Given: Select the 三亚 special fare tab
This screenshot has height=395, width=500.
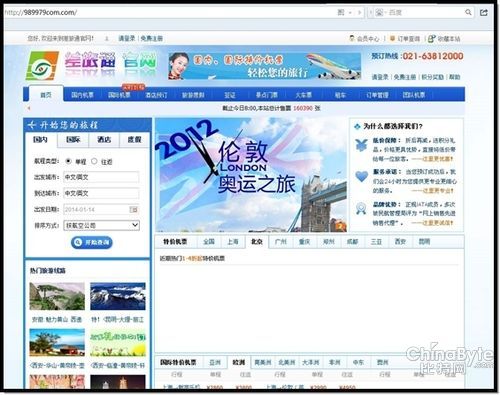Looking at the screenshot, I should pyautogui.click(x=376, y=242).
